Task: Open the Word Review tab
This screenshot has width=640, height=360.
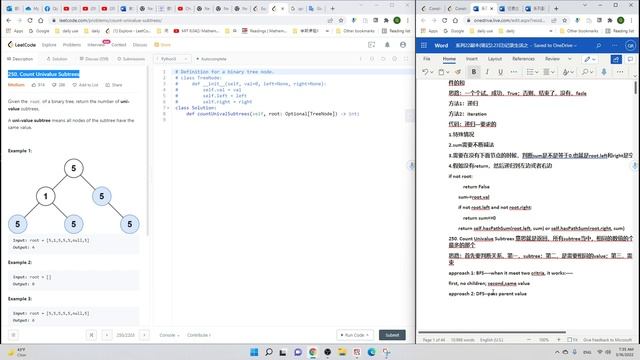Action: tap(552, 59)
